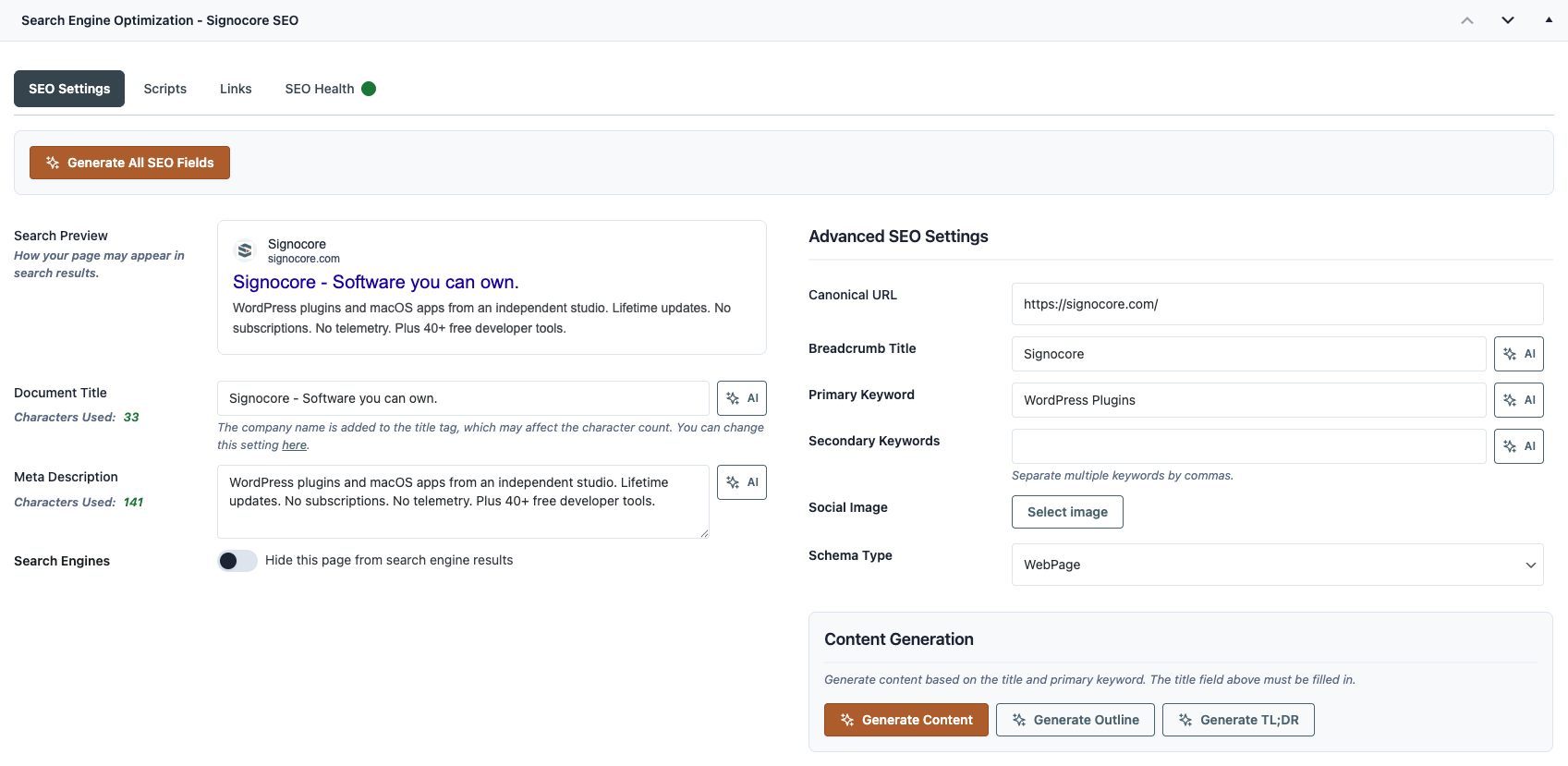This screenshot has height=766, width=1568.
Task: Click the 'Search Preview' label
Action: point(61,236)
